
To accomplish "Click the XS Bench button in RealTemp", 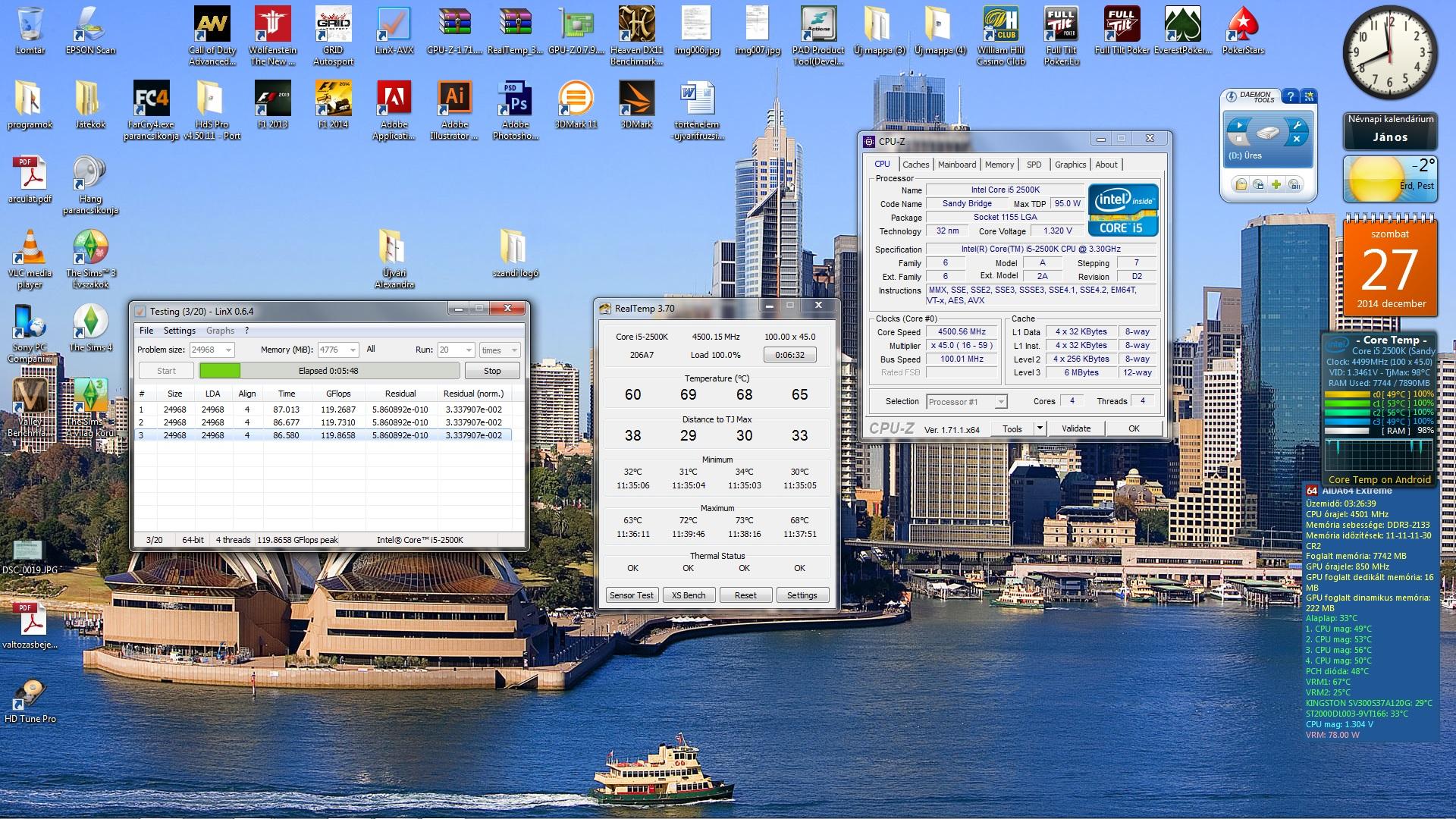I will click(x=689, y=595).
